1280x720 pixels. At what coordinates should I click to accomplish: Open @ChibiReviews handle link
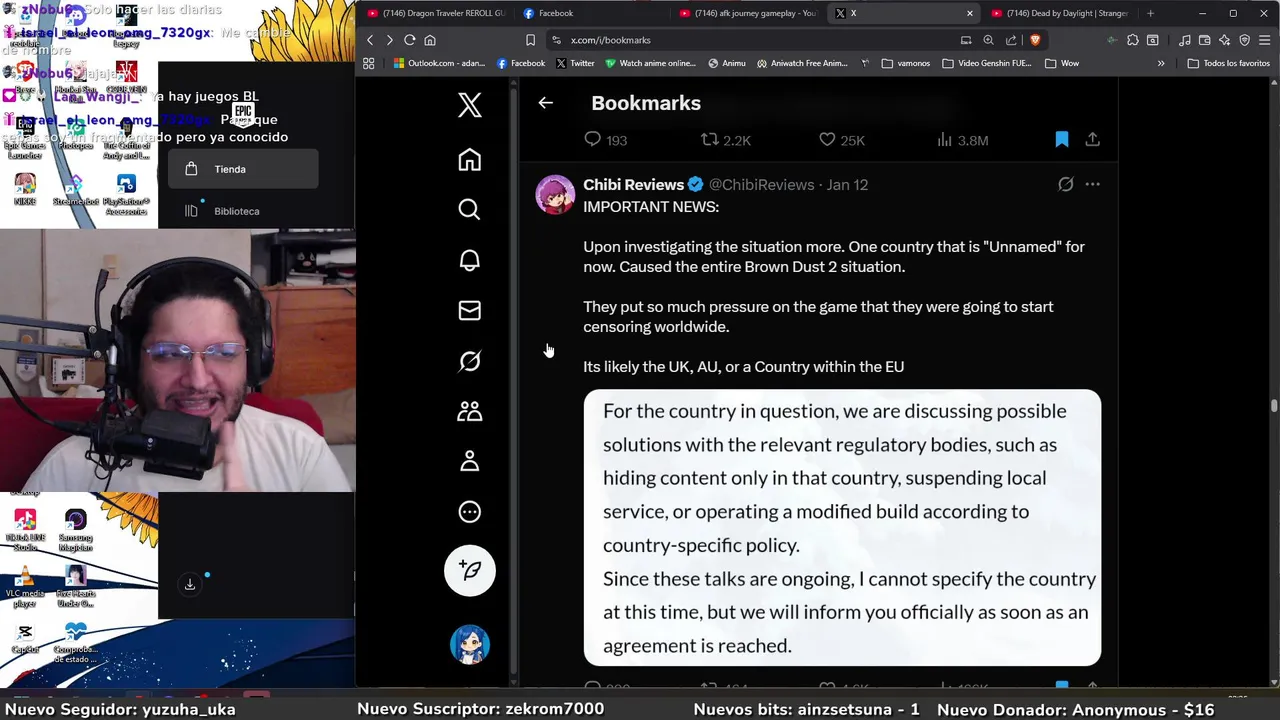pos(761,184)
